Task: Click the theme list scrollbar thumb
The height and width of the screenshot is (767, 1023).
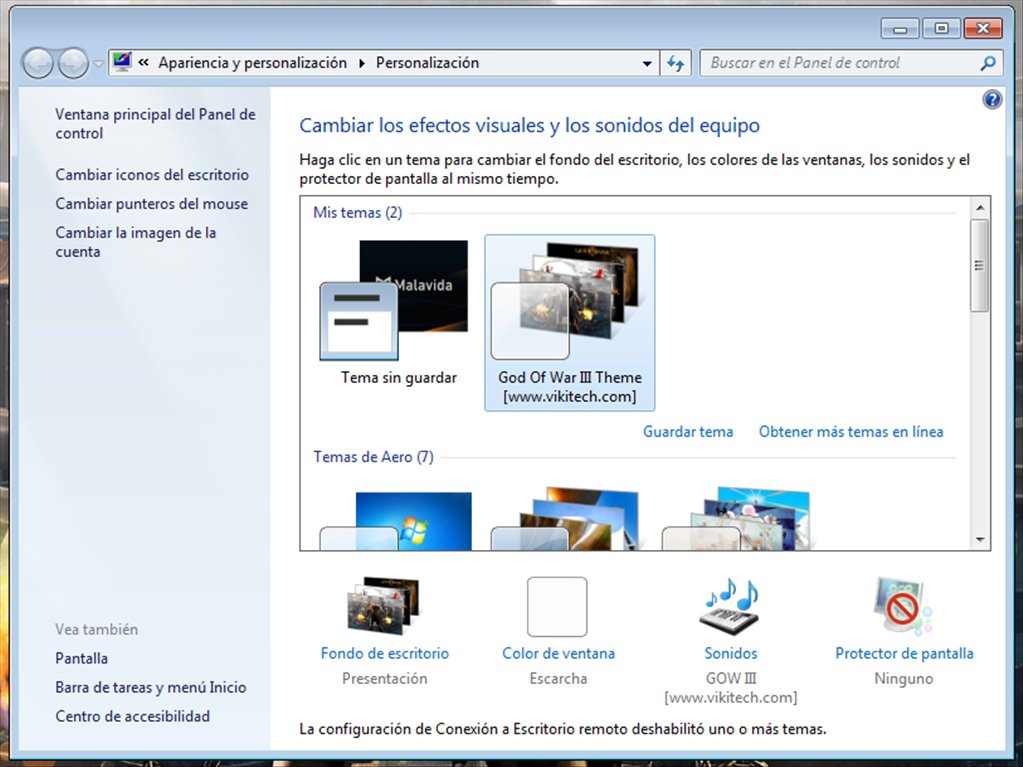Action: pos(979,265)
